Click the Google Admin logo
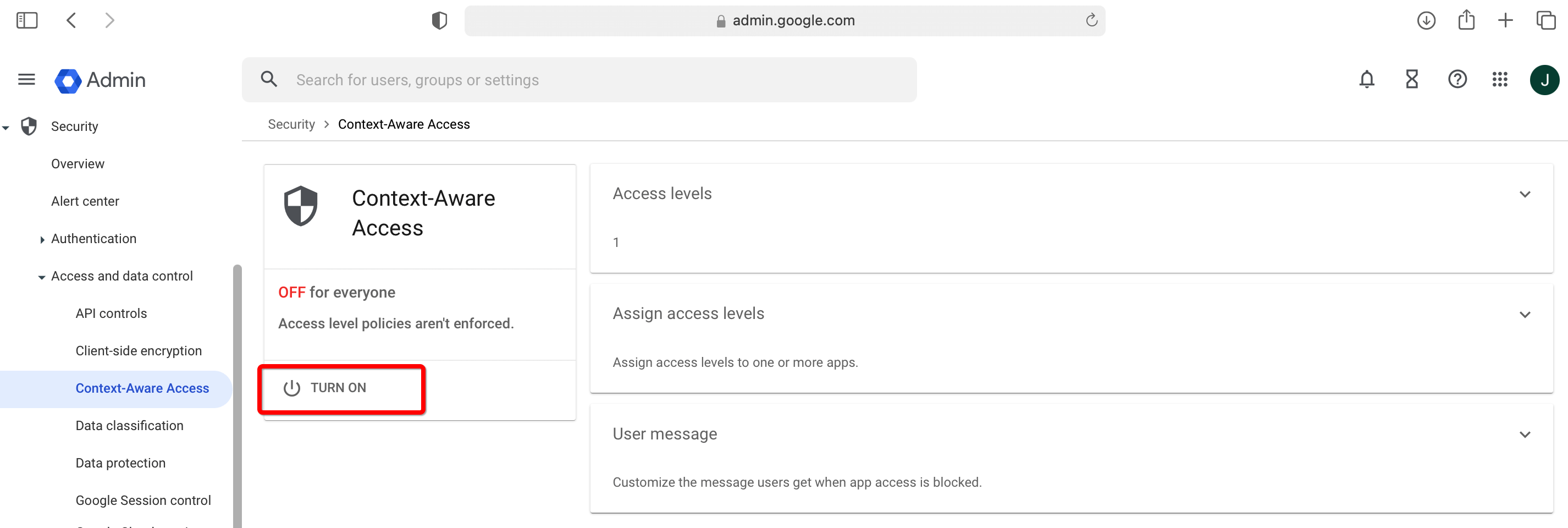The image size is (1568, 528). point(101,80)
